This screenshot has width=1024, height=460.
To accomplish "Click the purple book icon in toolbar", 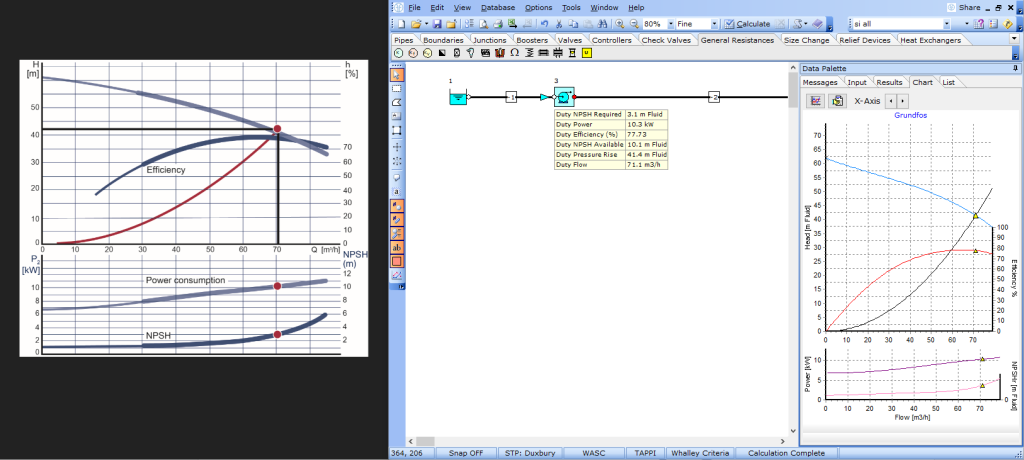I will [x=818, y=24].
